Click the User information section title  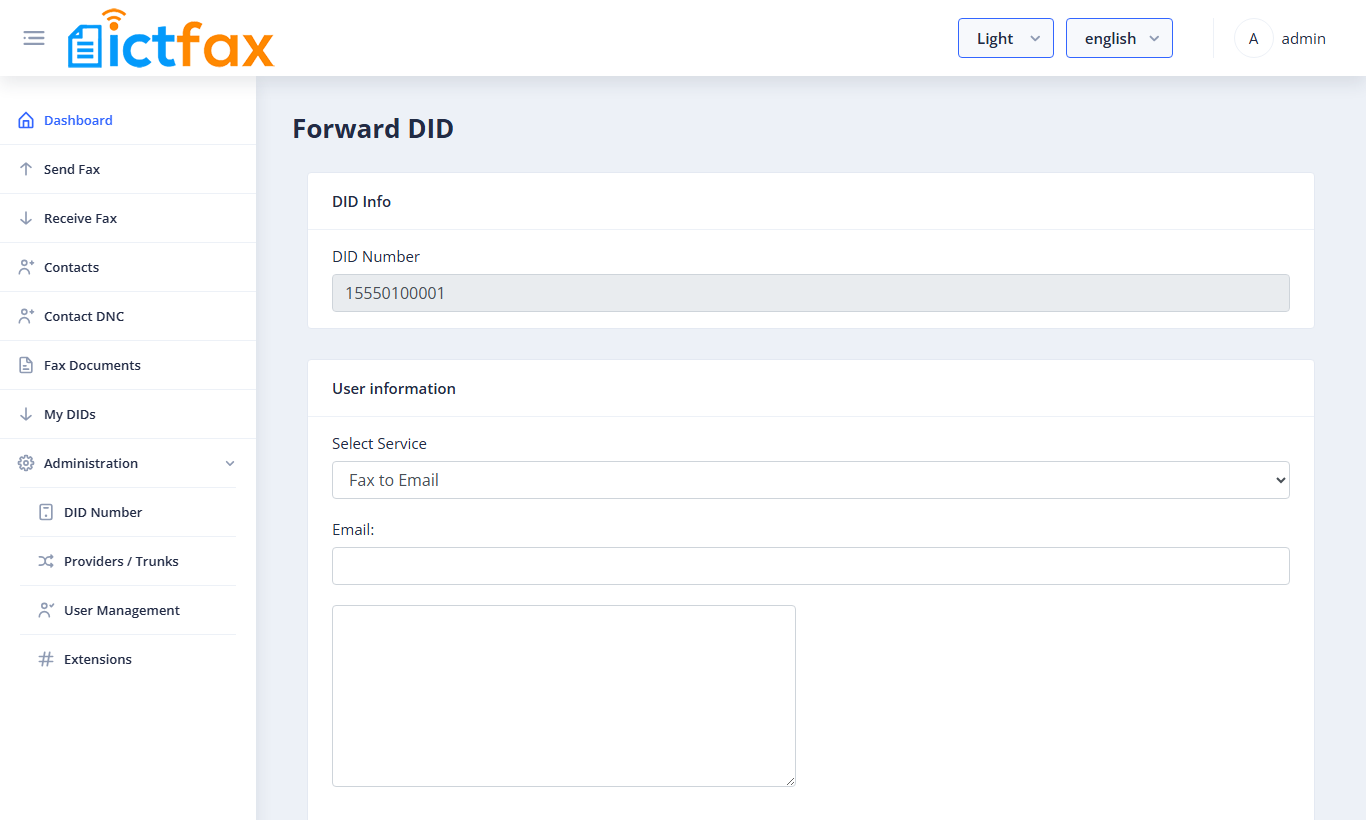(x=394, y=388)
